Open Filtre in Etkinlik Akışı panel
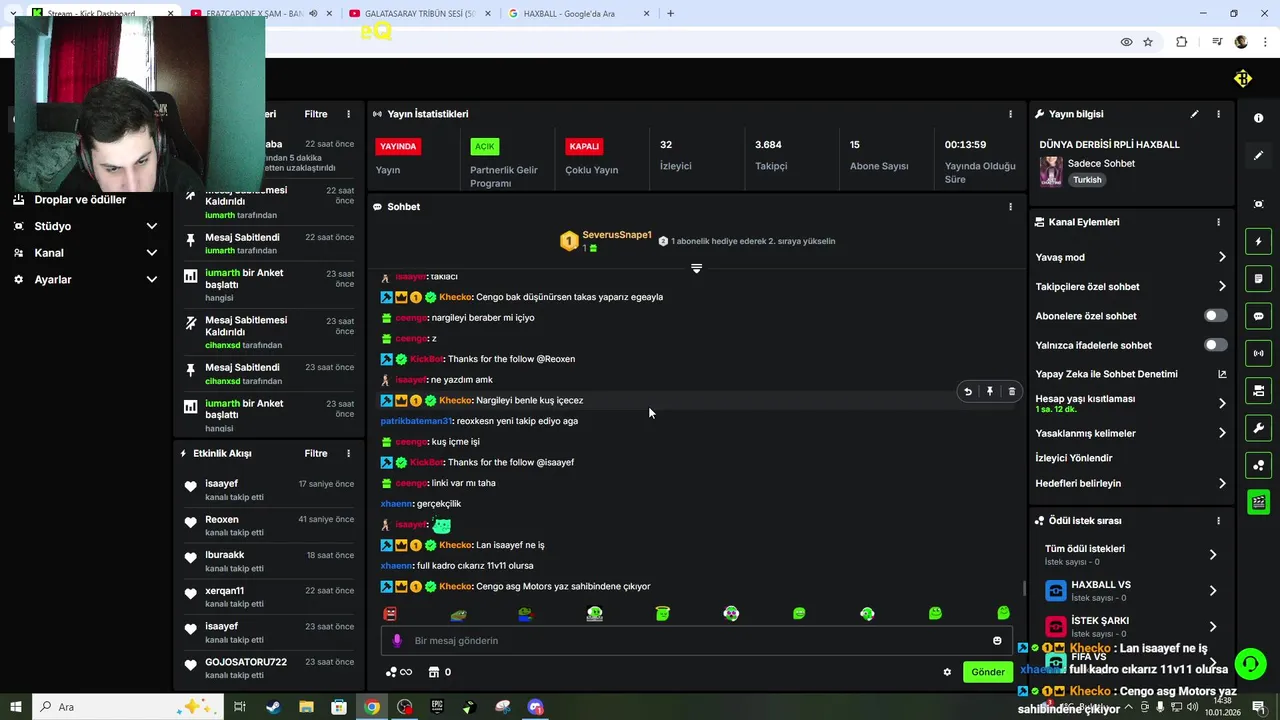The width and height of the screenshot is (1280, 720). click(x=316, y=453)
